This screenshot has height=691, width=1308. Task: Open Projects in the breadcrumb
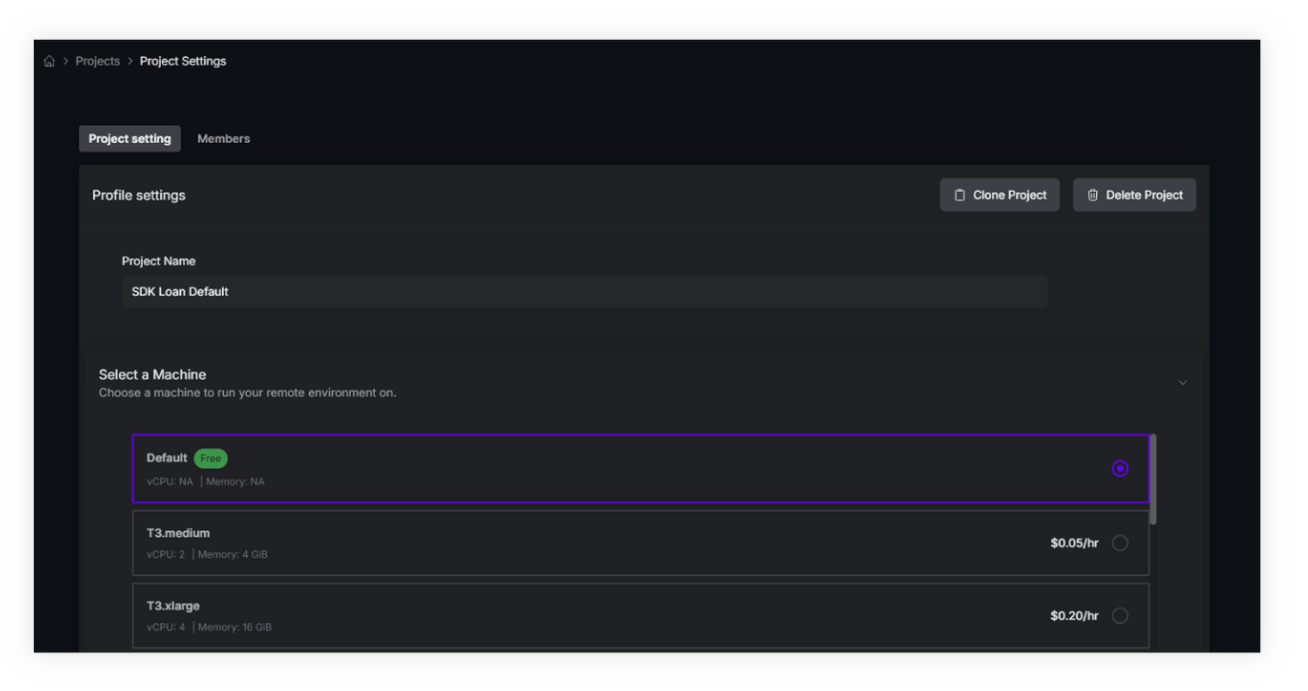(x=98, y=61)
